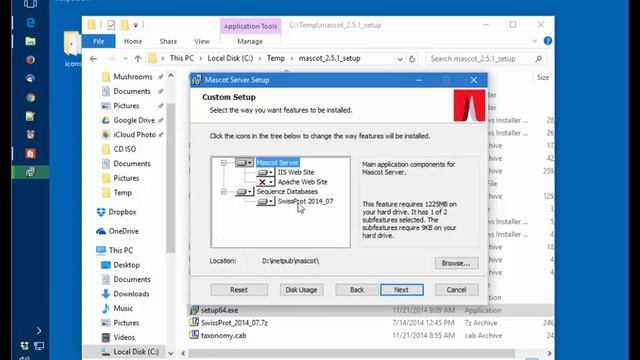Open Downloads under This PC

(131, 294)
